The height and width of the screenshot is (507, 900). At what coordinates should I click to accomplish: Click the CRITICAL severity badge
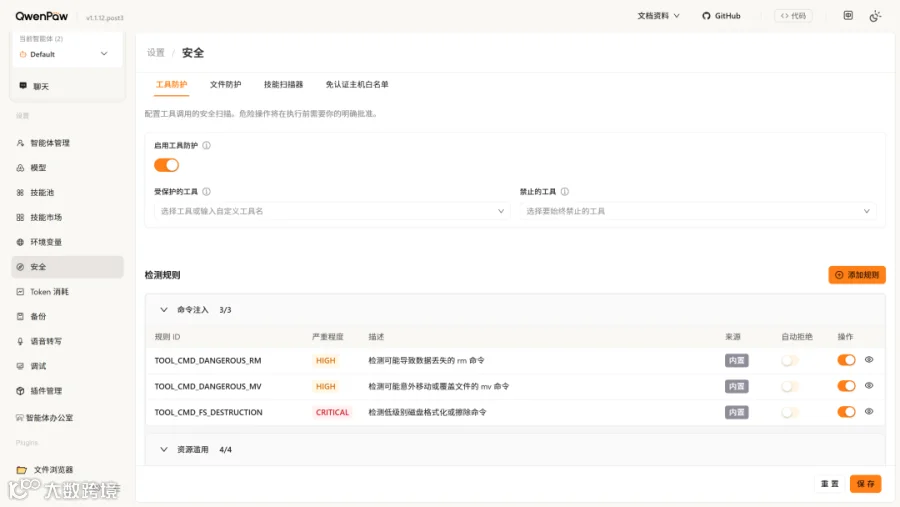click(x=332, y=412)
